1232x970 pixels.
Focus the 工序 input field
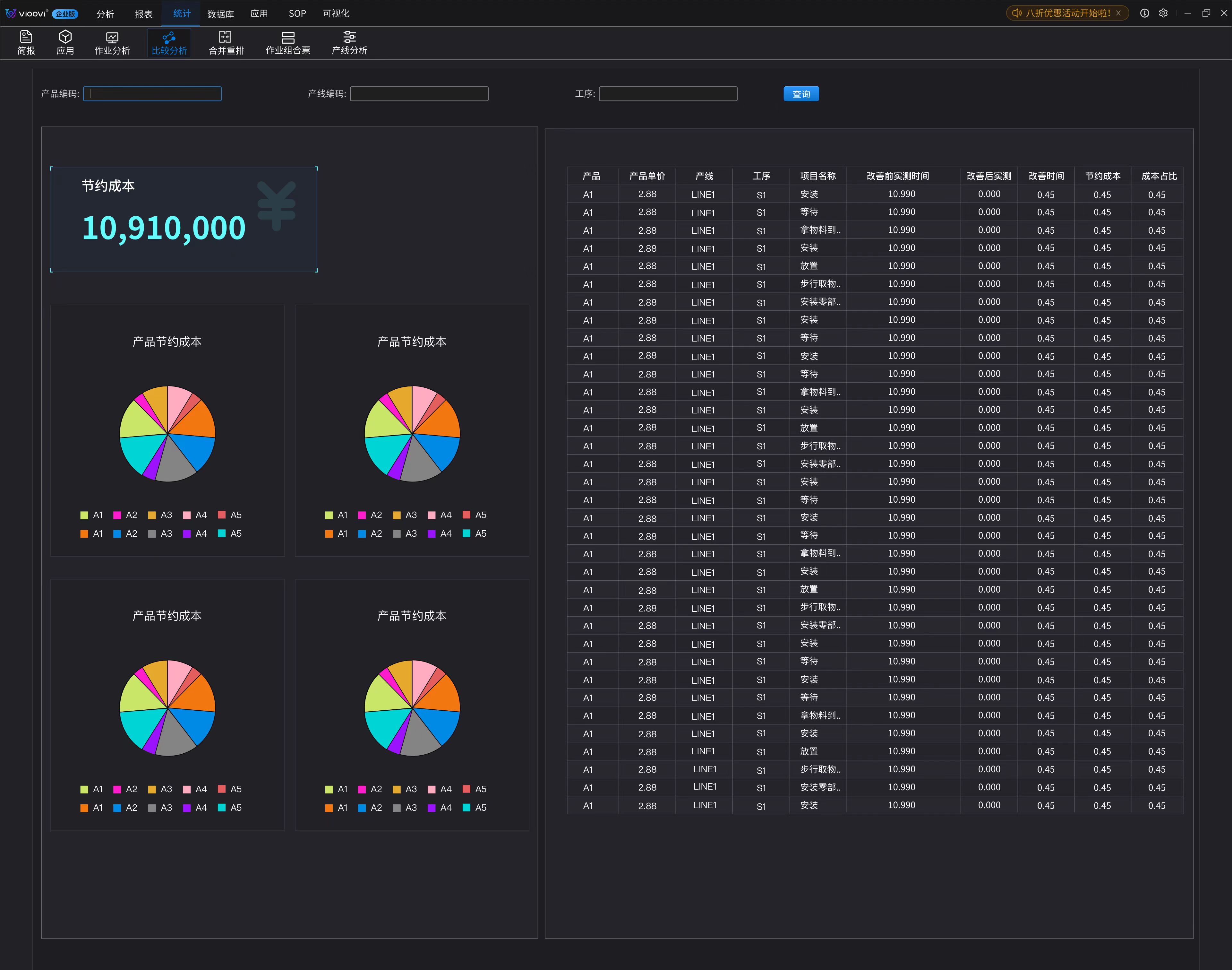pos(668,94)
